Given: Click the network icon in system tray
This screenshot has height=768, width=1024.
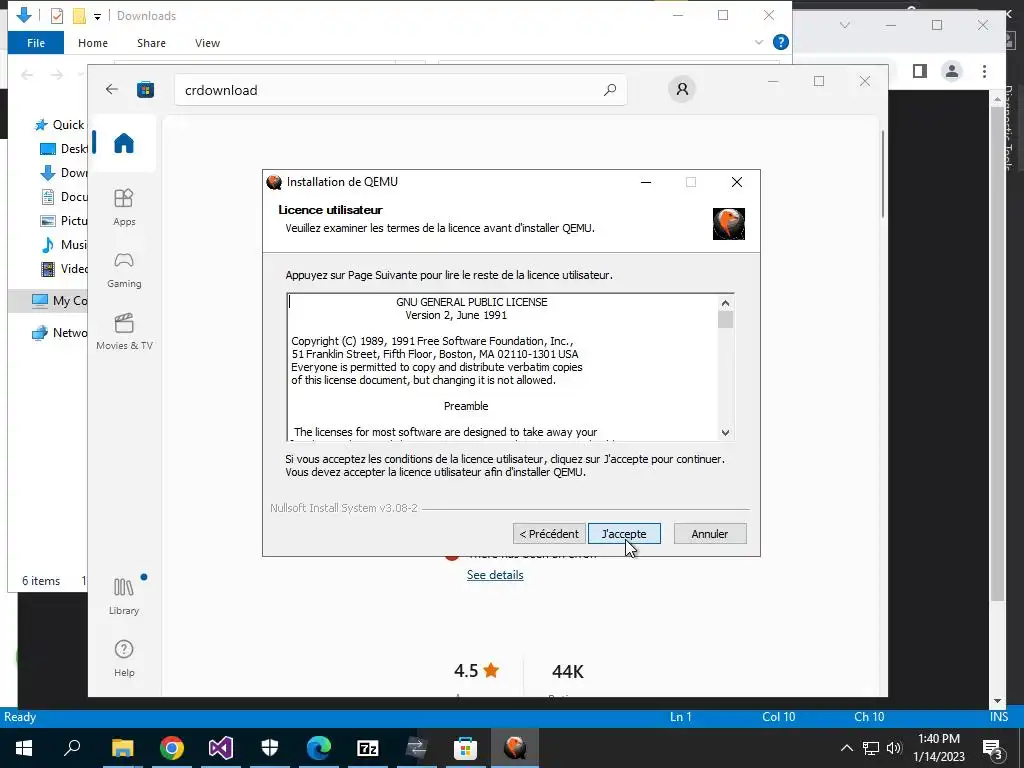Looking at the screenshot, I should coord(871,748).
